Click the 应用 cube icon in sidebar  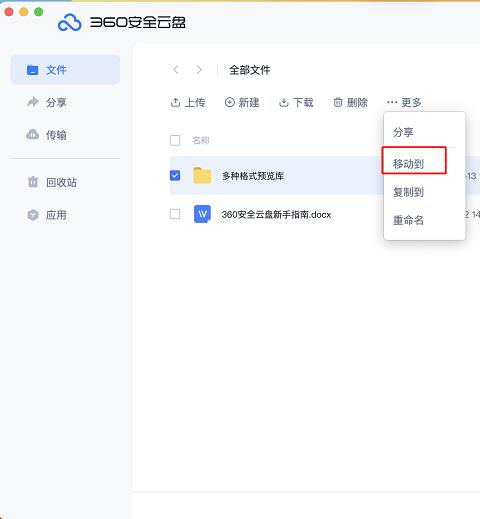tap(33, 215)
